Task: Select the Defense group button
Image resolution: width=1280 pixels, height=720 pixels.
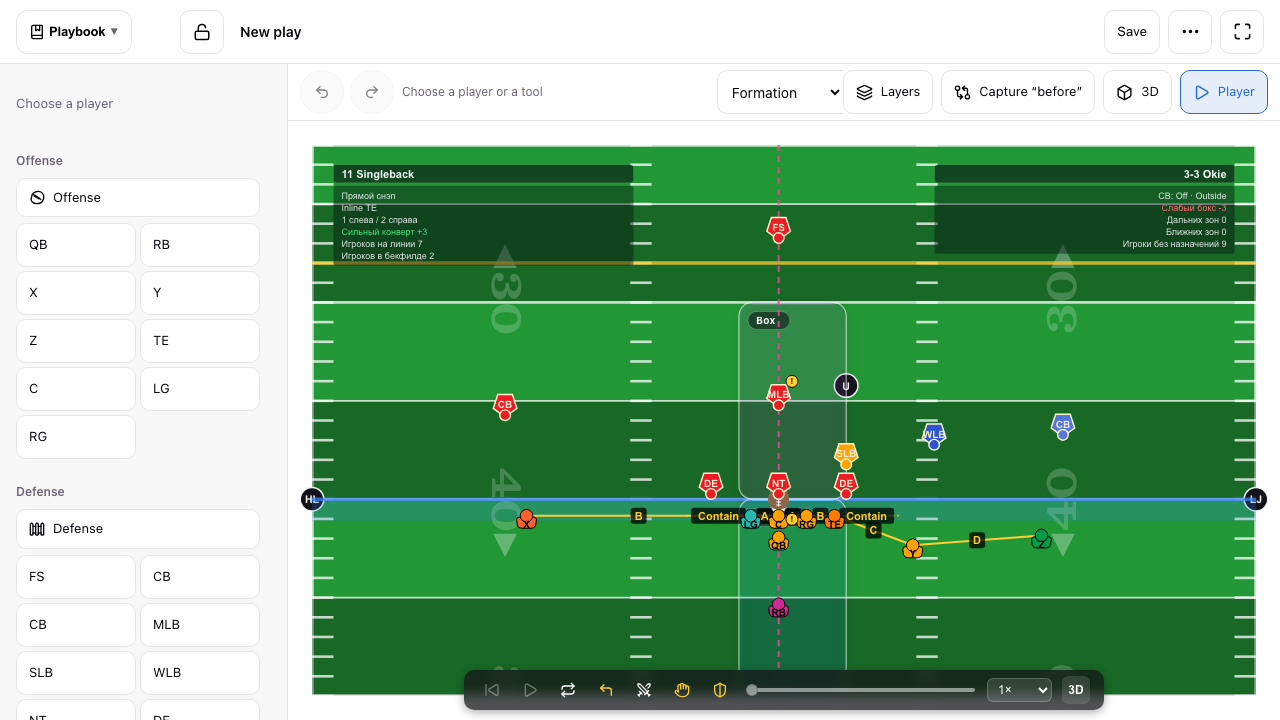Action: (138, 528)
